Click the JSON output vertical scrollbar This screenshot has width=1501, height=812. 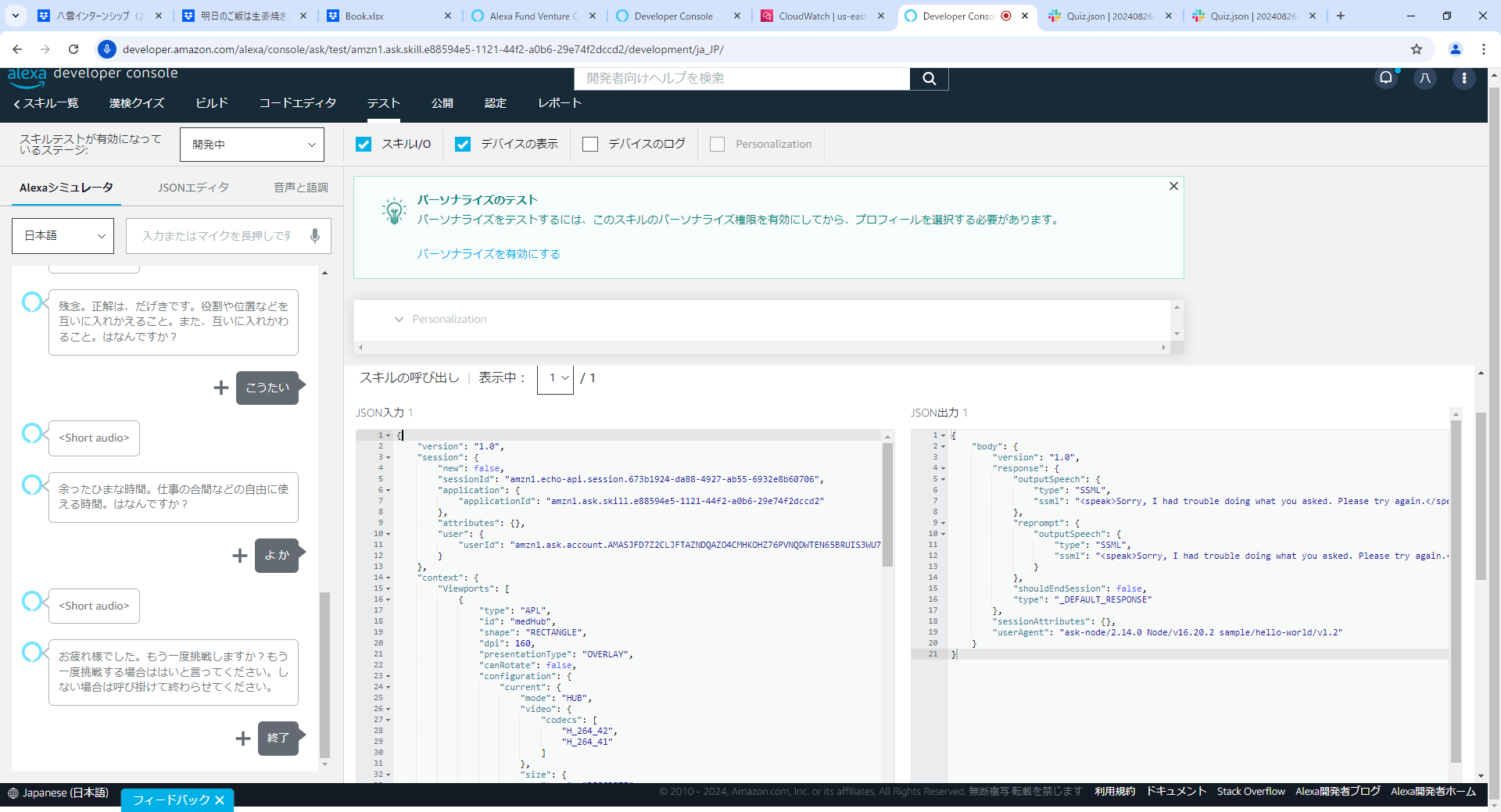[1456, 592]
